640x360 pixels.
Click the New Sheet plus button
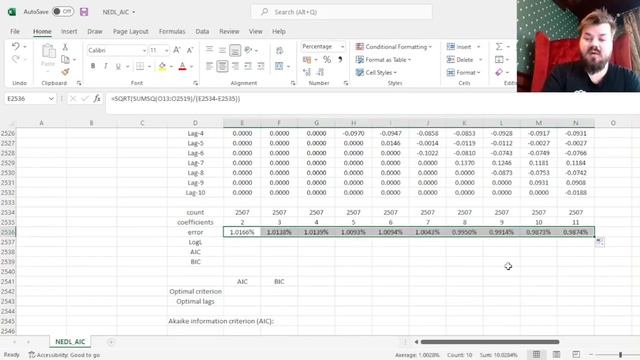[x=111, y=342]
